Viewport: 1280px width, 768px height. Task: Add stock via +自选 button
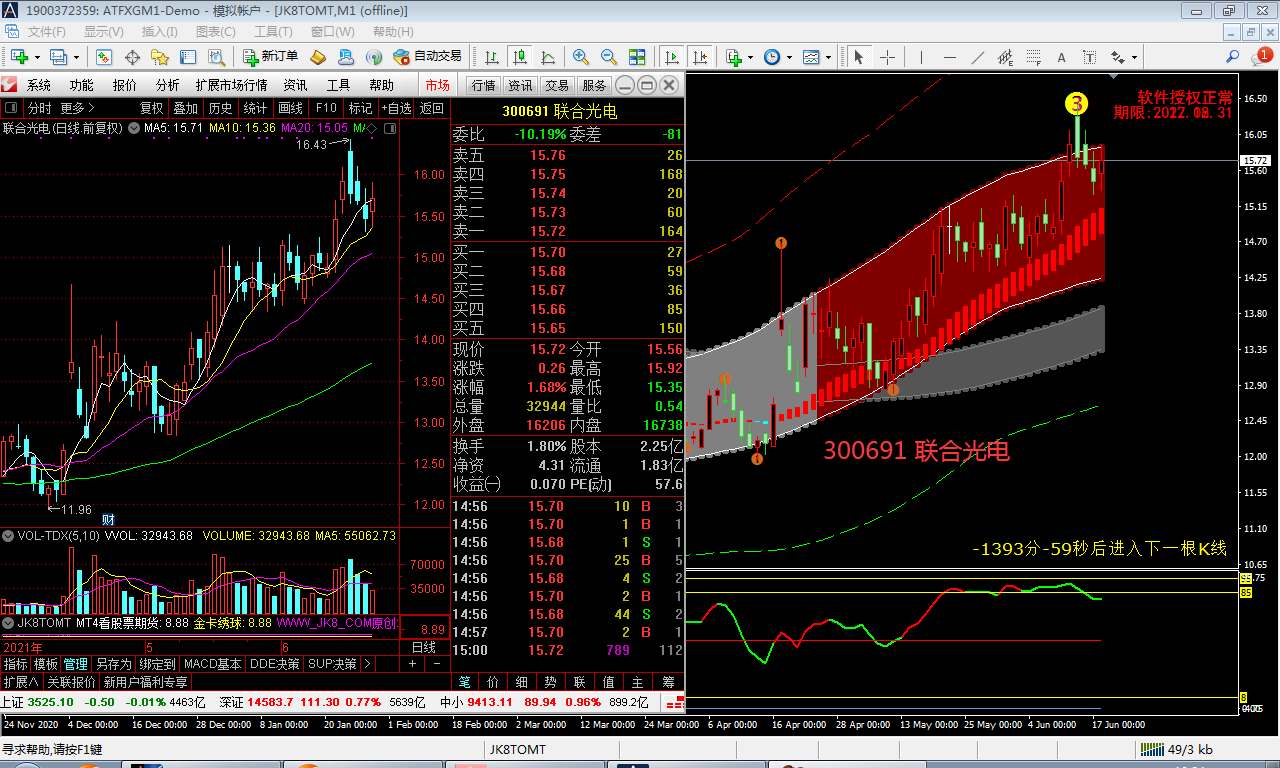396,108
